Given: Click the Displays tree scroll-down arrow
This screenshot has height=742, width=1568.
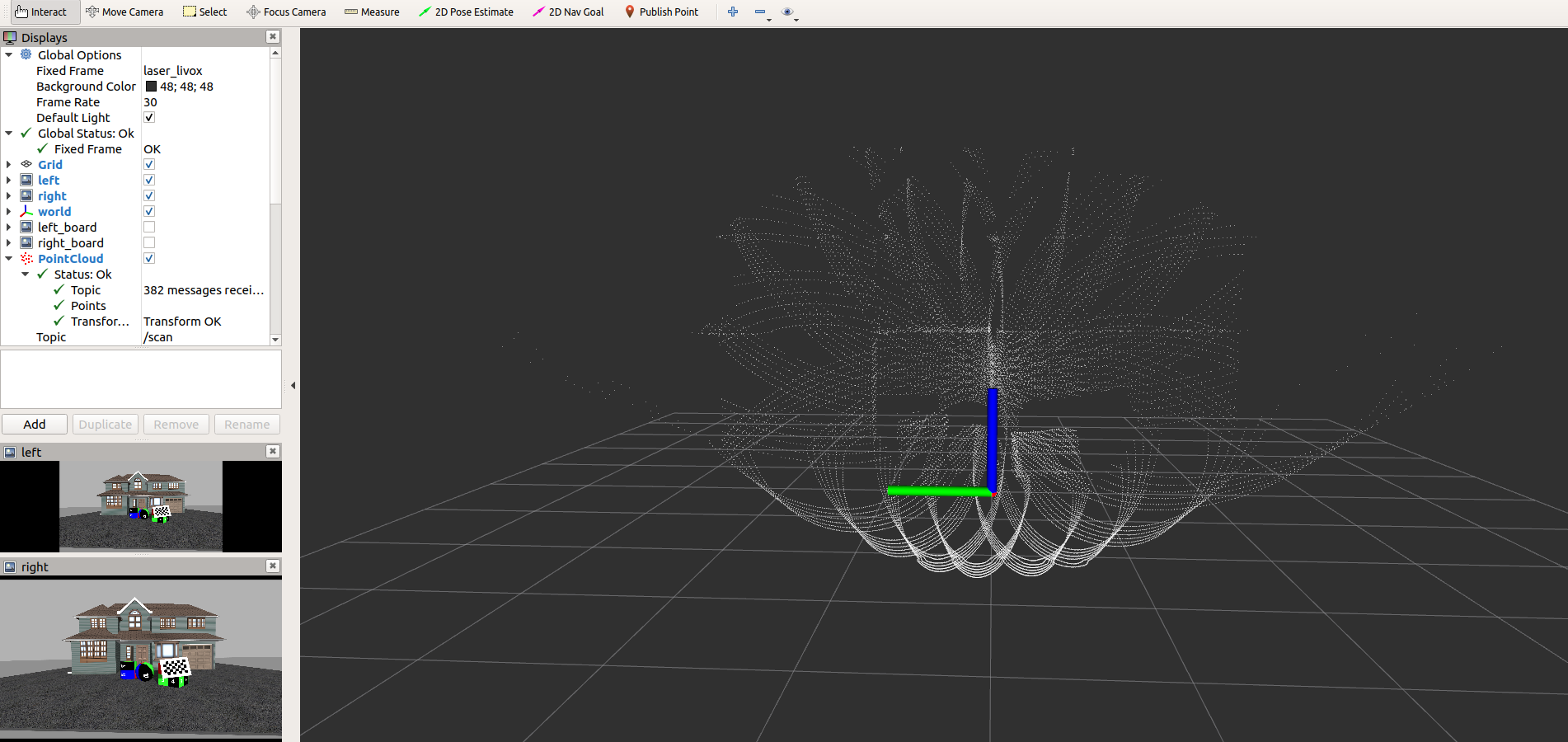Looking at the screenshot, I should (x=275, y=340).
